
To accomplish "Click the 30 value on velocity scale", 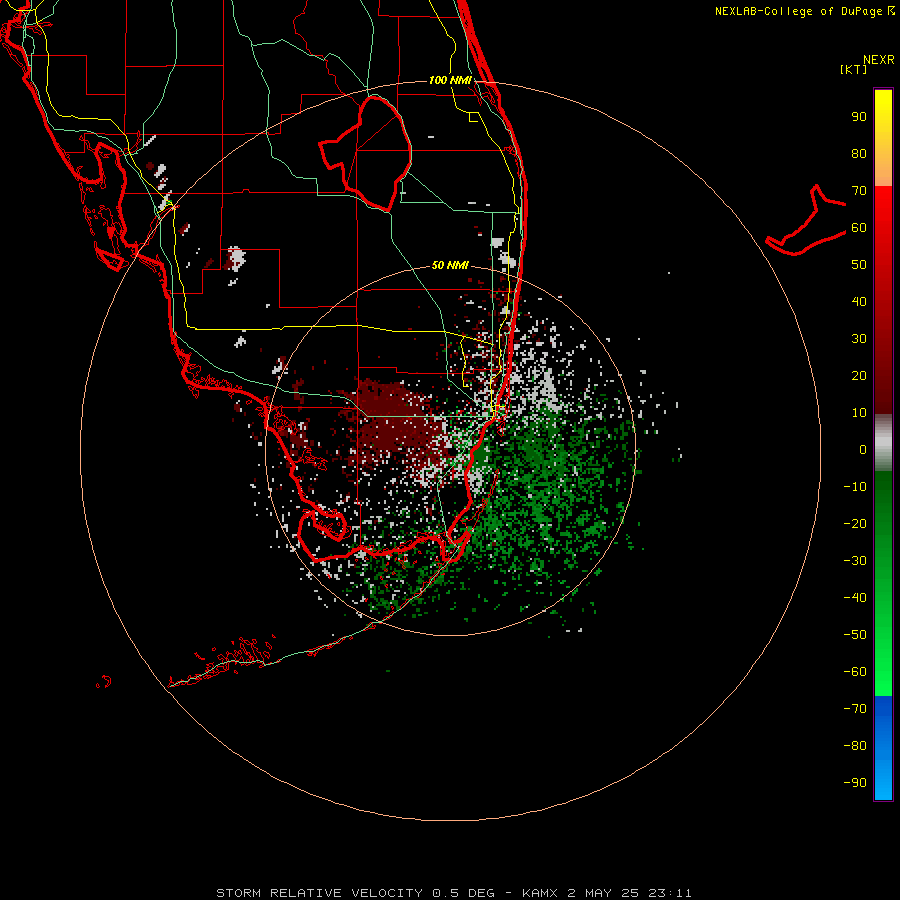I will (859, 339).
